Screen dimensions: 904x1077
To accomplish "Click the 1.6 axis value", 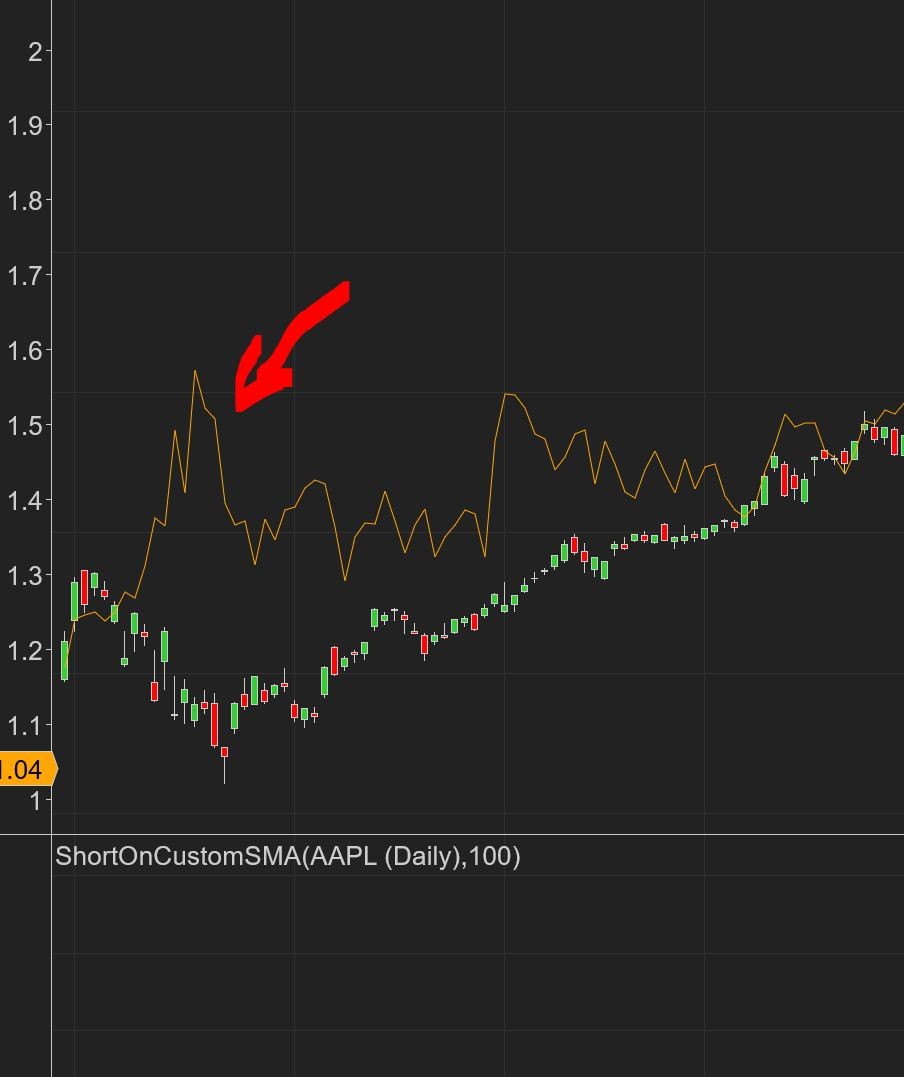I will coord(25,351).
